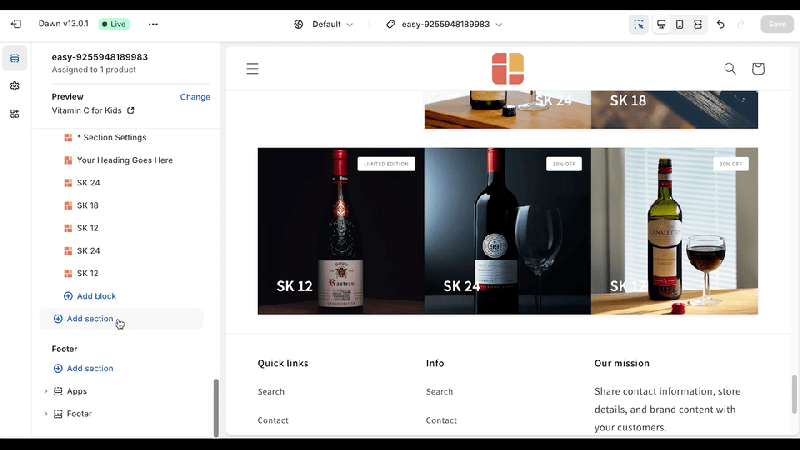This screenshot has width=800, height=450.
Task: Open the app embeds sidebar icon
Action: coord(14,113)
